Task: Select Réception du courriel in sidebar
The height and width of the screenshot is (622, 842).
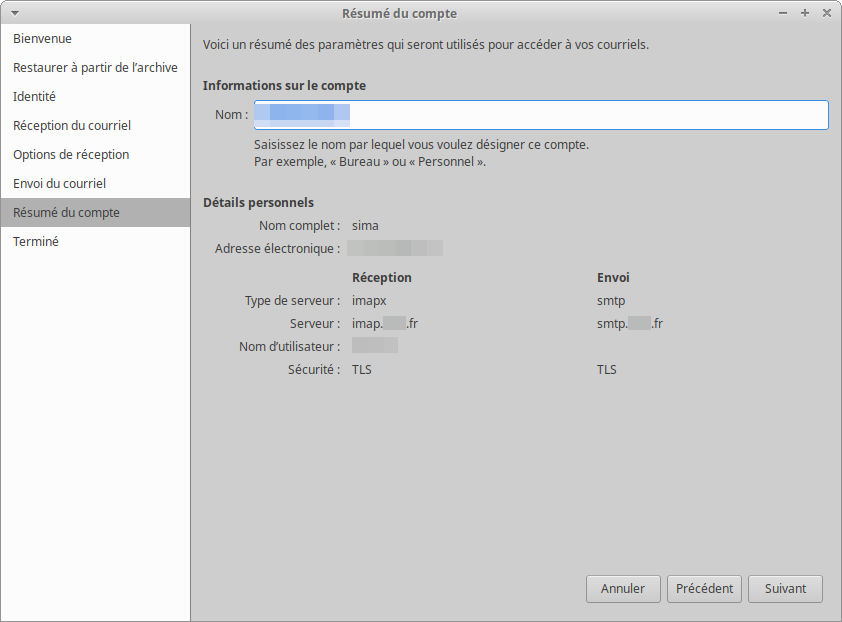Action: [x=72, y=126]
